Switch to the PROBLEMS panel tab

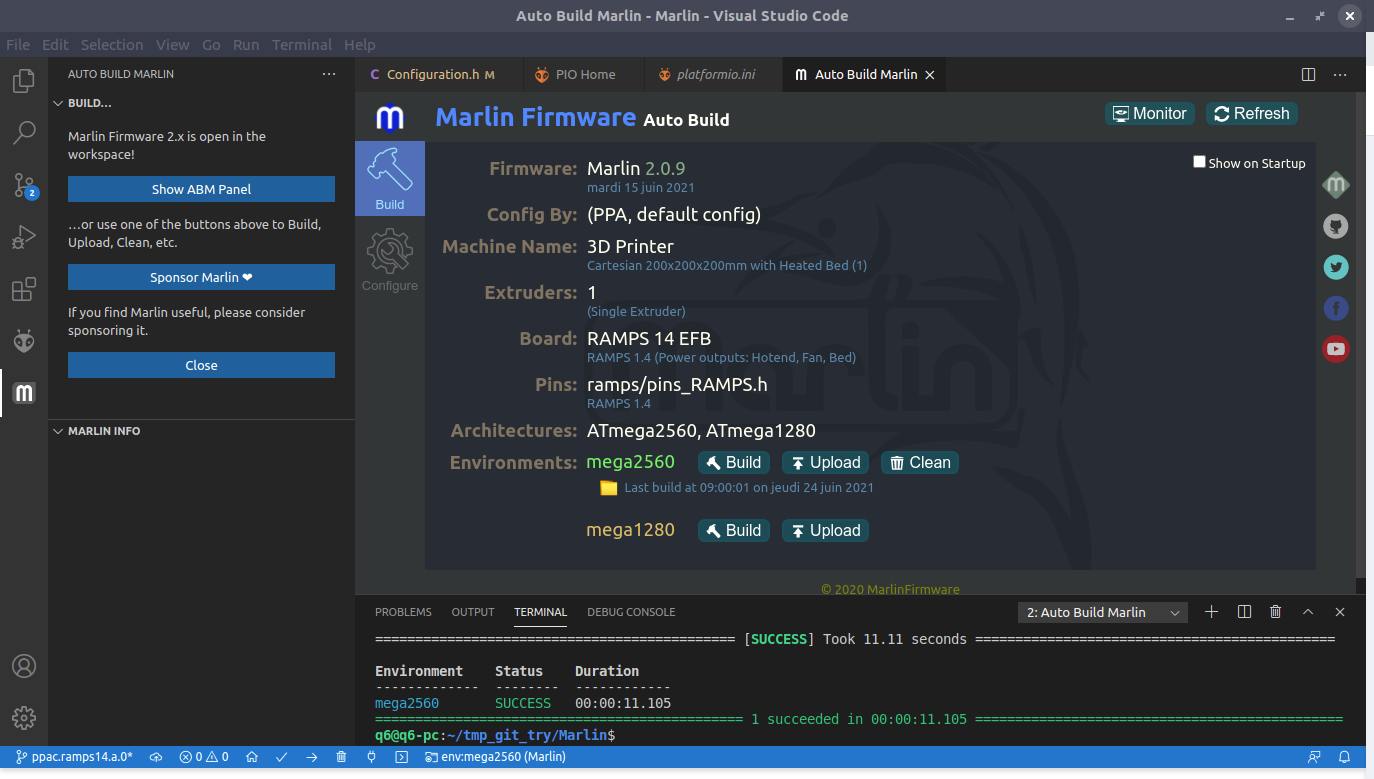coord(403,612)
